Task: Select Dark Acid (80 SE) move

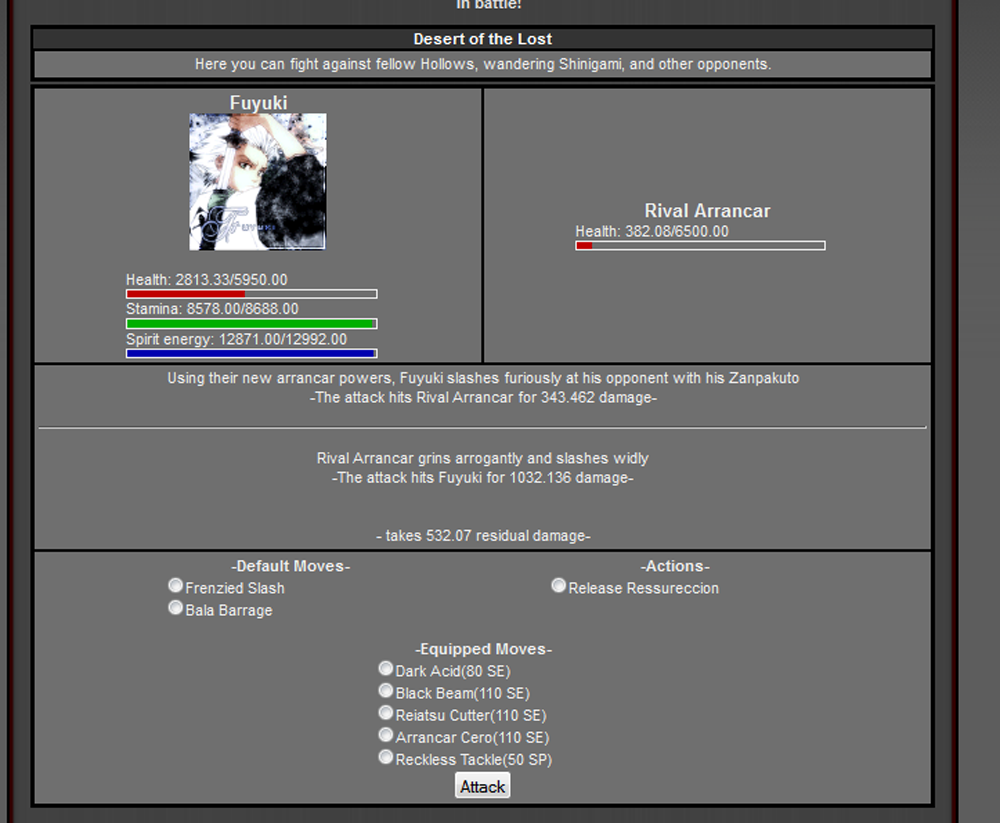Action: (385, 668)
